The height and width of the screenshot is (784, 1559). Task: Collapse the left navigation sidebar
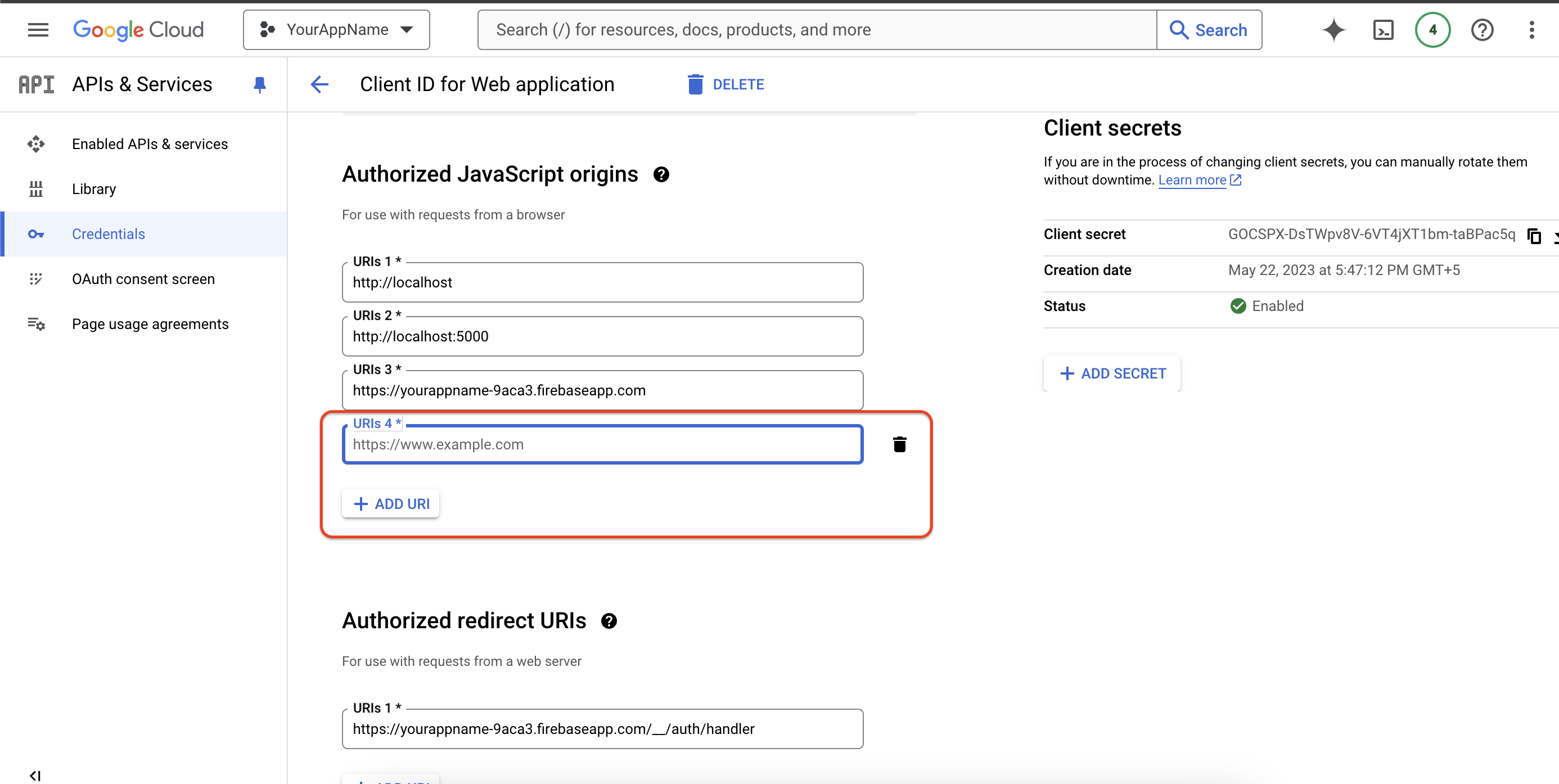click(x=35, y=775)
